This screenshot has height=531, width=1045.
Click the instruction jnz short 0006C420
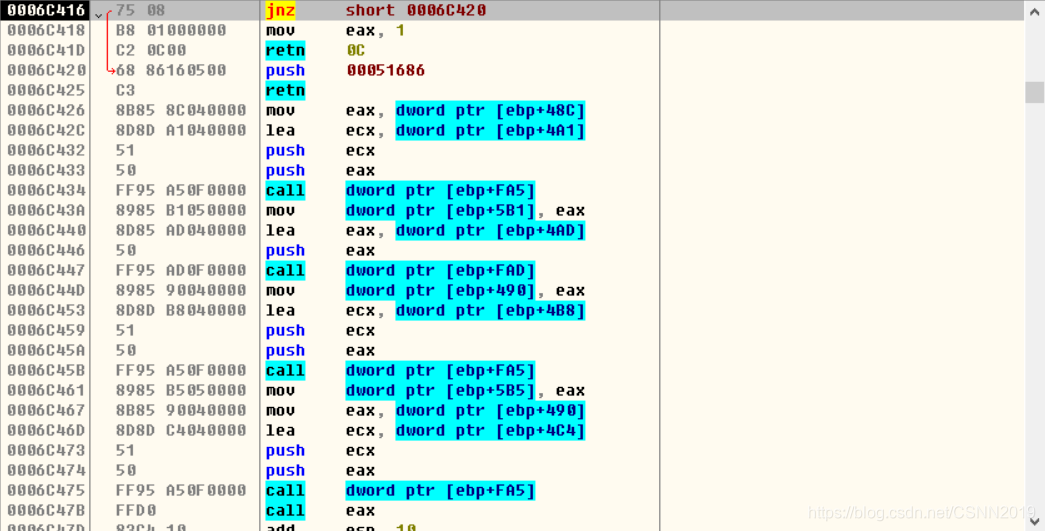point(376,11)
